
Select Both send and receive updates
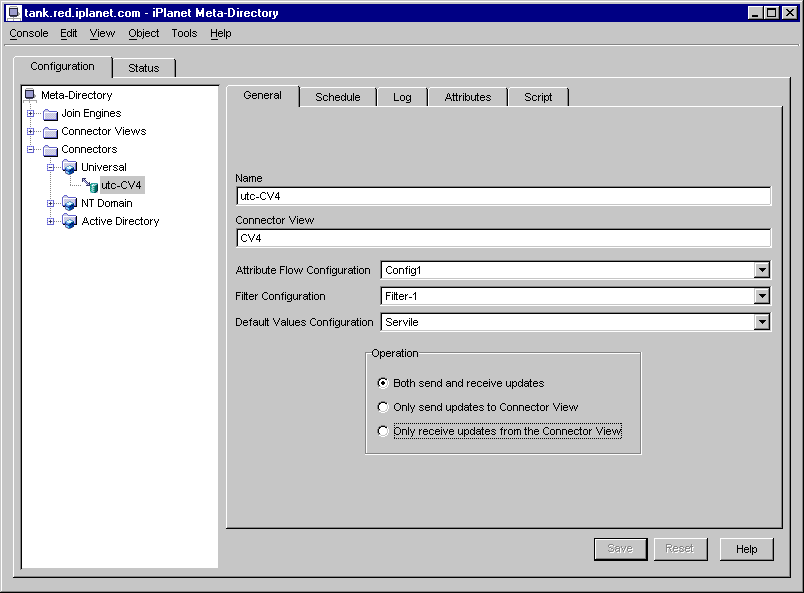click(x=383, y=383)
